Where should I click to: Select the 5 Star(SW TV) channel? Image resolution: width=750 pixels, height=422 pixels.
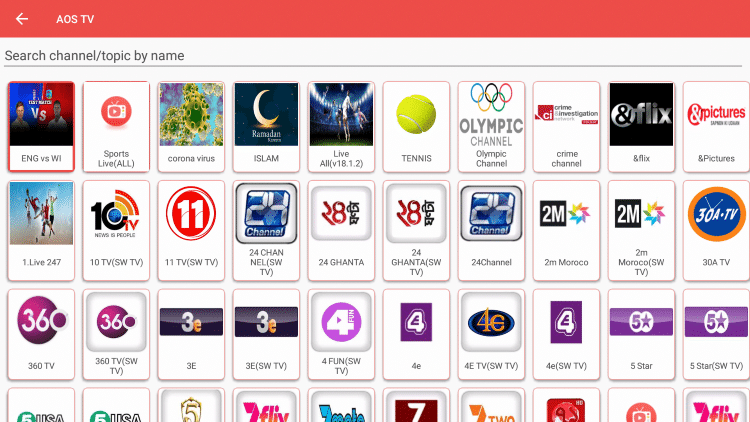pos(717,334)
